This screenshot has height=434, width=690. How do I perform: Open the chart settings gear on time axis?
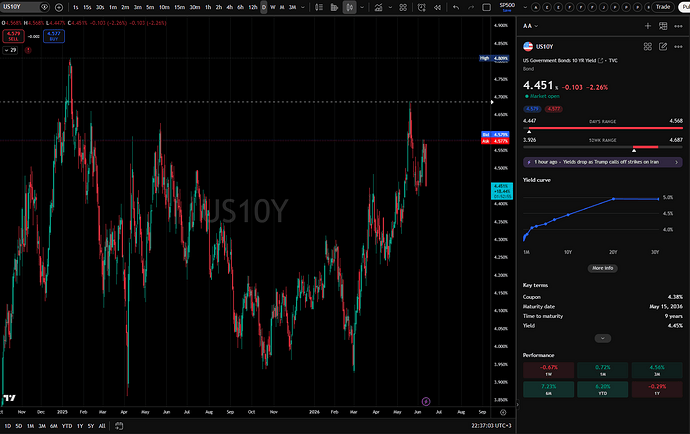(503, 412)
